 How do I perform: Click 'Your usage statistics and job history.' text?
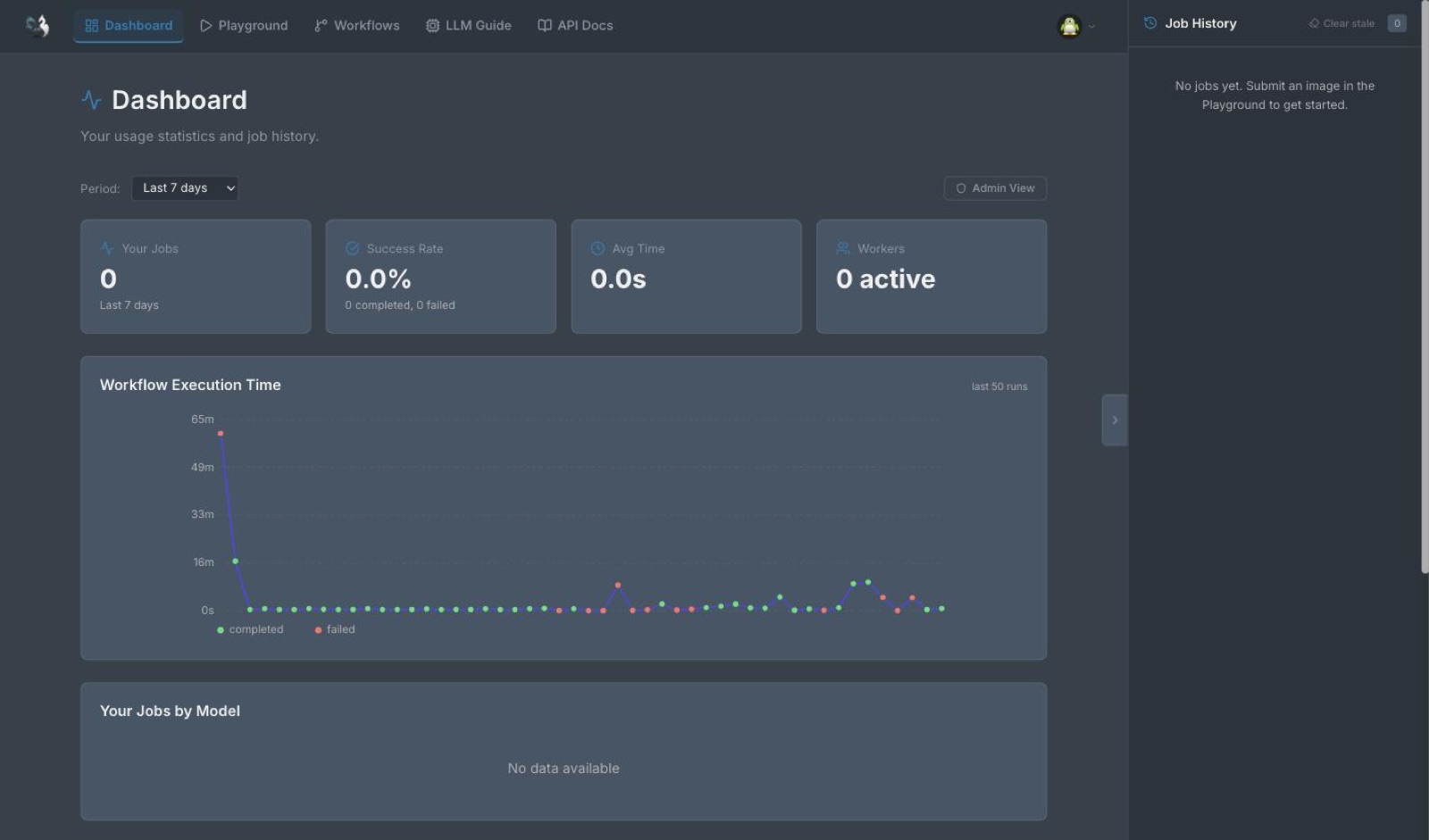click(199, 137)
